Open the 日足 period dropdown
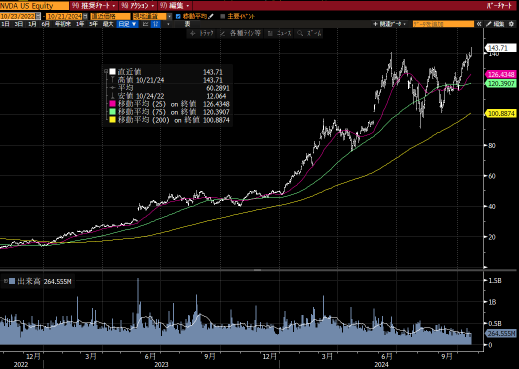Screen dimensions: 519x369 click(x=127, y=24)
